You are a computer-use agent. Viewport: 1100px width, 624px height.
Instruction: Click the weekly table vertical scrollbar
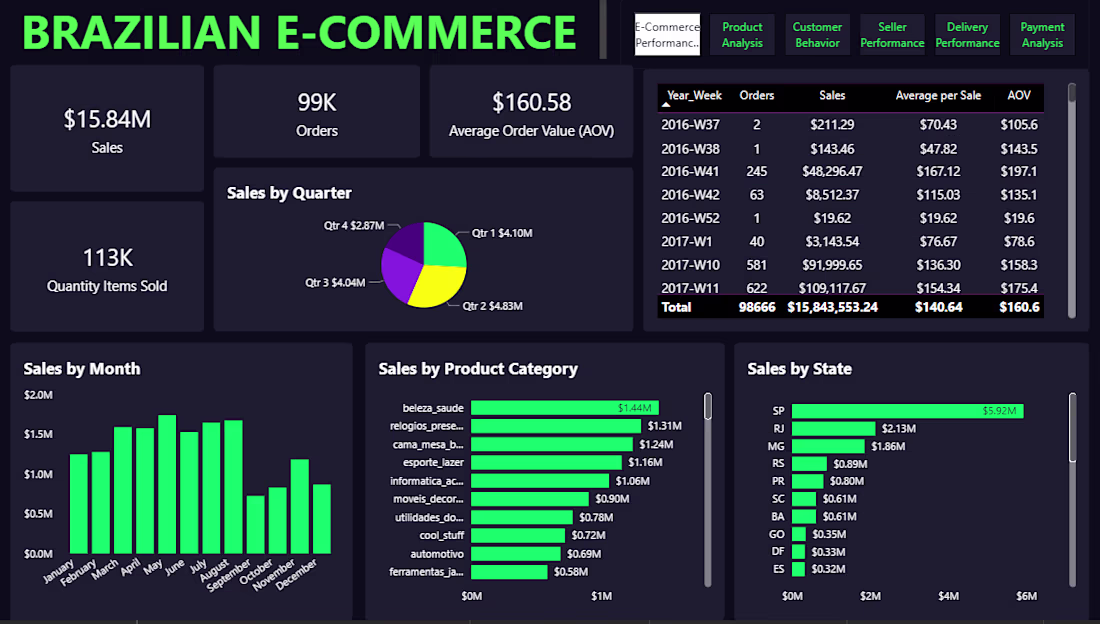click(x=1071, y=201)
